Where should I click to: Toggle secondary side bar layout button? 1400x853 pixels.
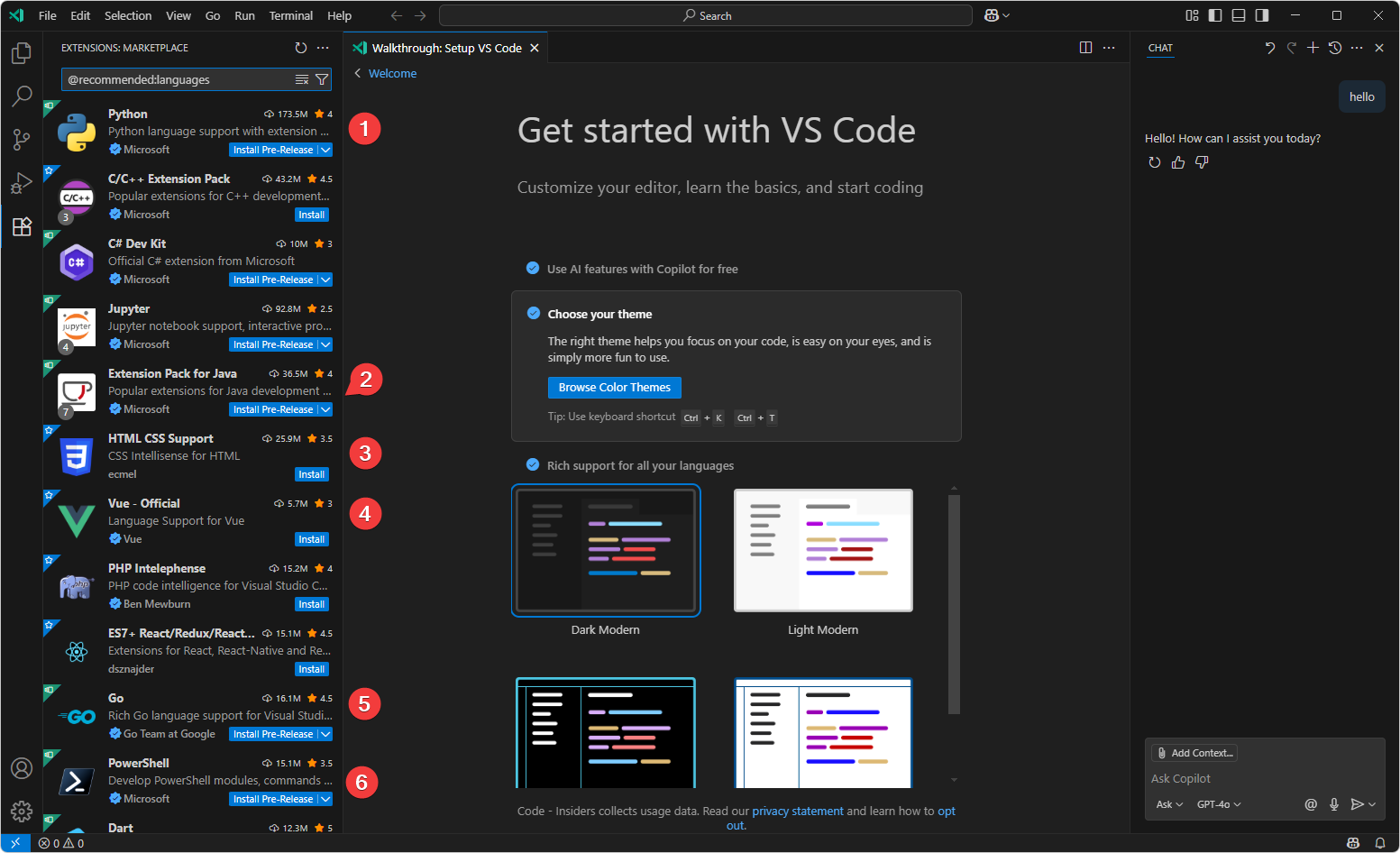click(1262, 15)
